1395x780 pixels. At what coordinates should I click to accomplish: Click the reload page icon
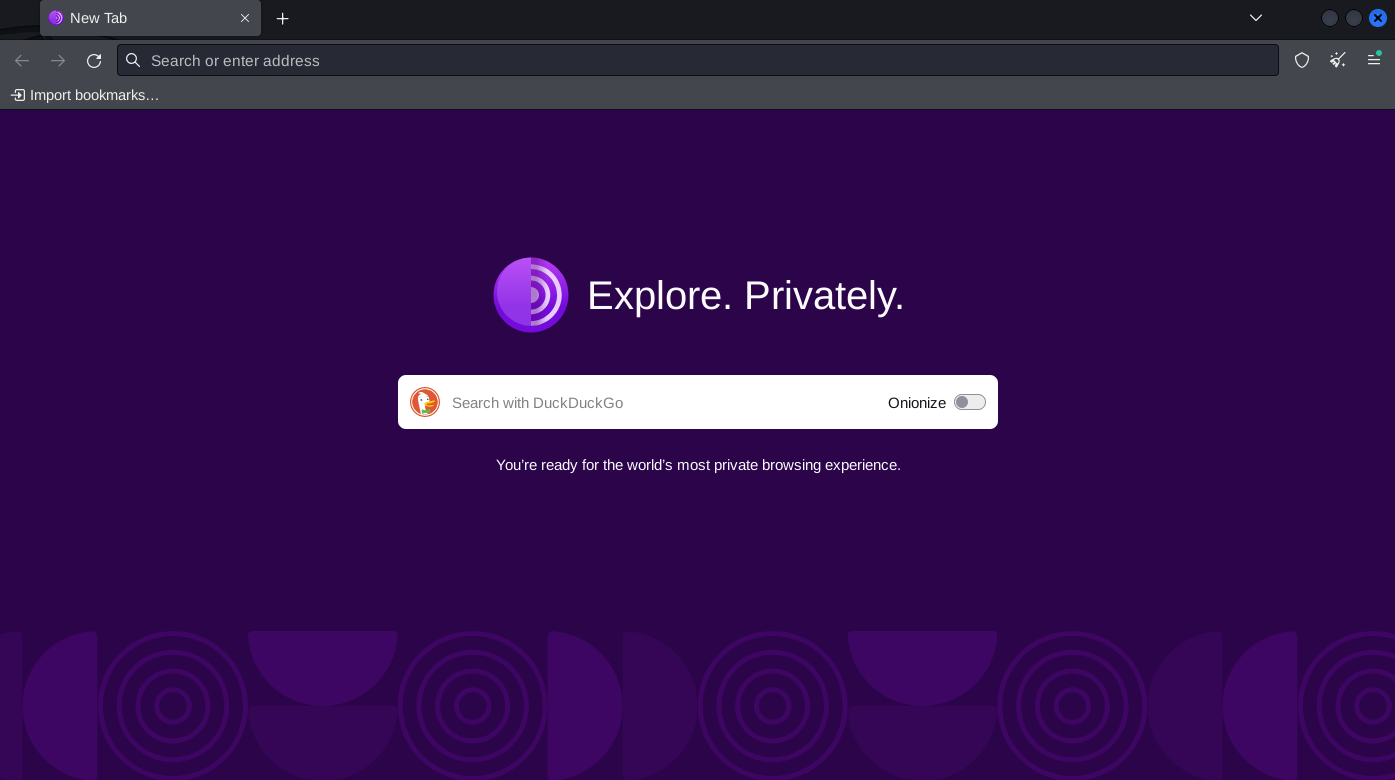click(x=94, y=60)
